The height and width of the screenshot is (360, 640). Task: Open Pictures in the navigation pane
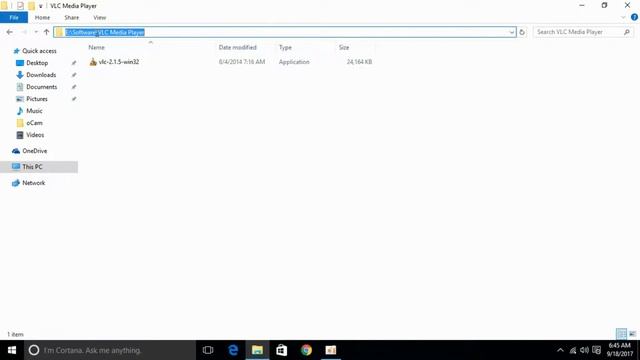point(37,99)
